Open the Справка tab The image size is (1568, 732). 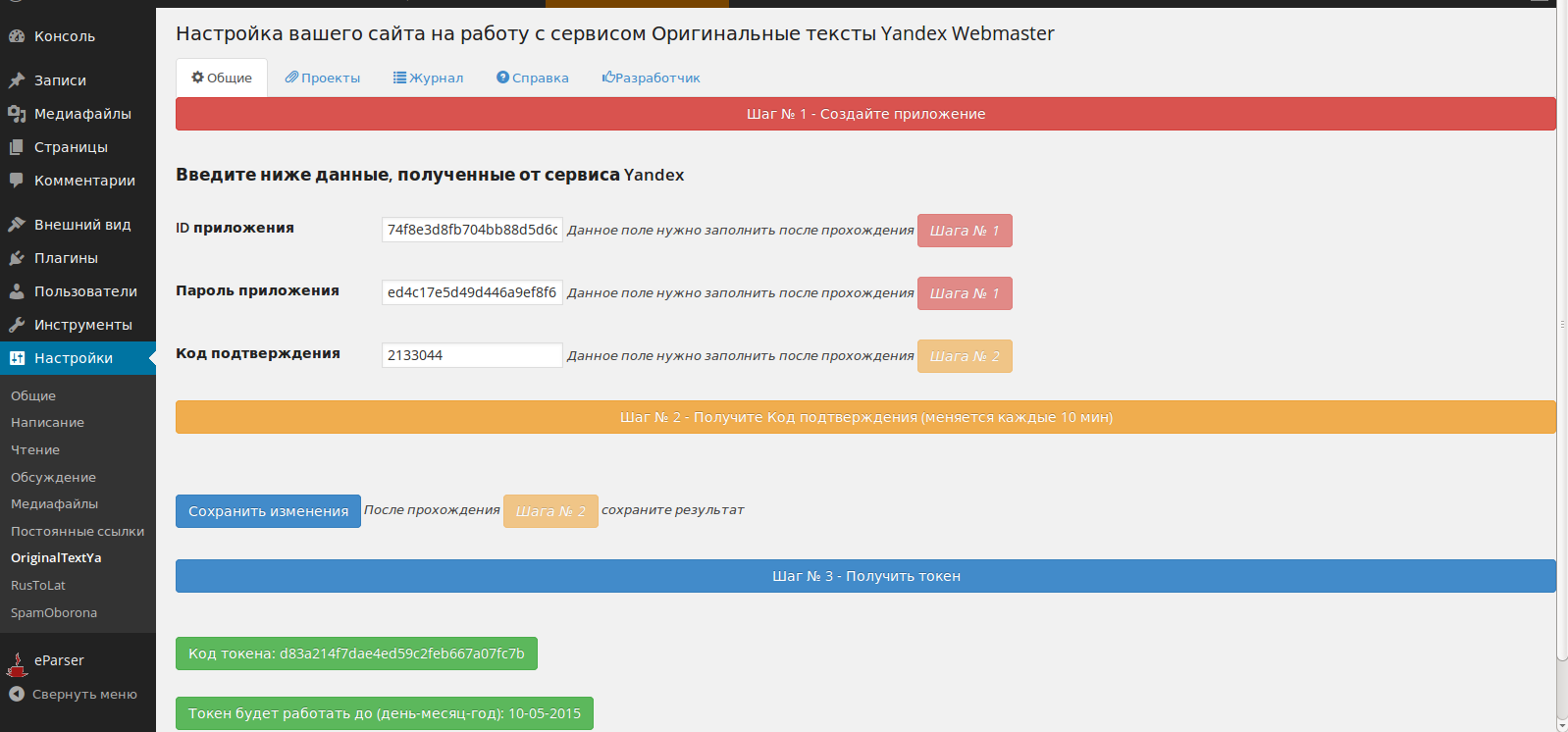coord(533,78)
